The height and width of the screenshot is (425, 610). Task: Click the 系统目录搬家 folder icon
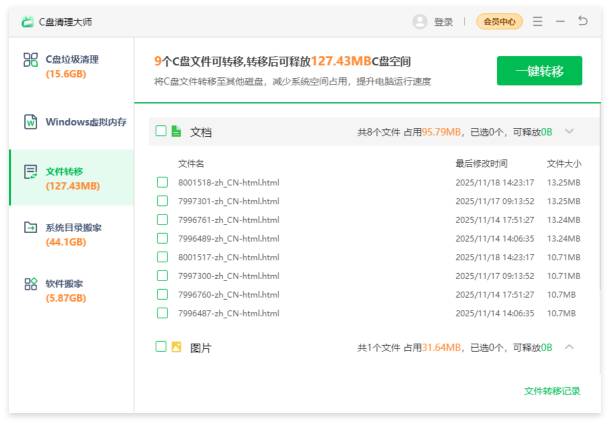click(30, 228)
